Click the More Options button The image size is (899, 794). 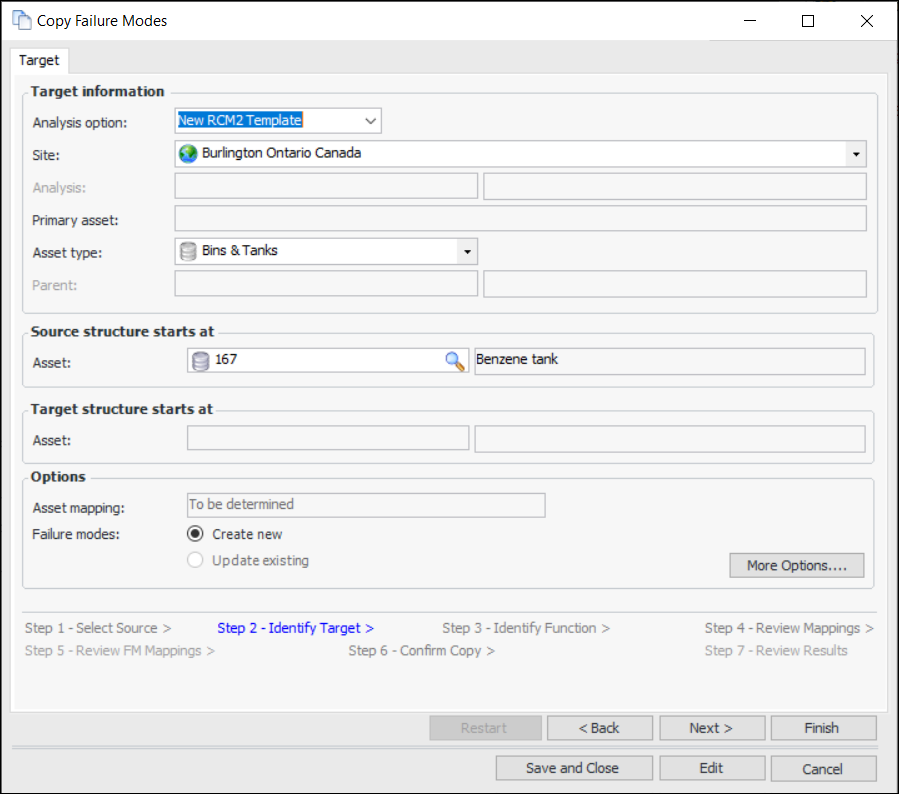click(x=796, y=566)
